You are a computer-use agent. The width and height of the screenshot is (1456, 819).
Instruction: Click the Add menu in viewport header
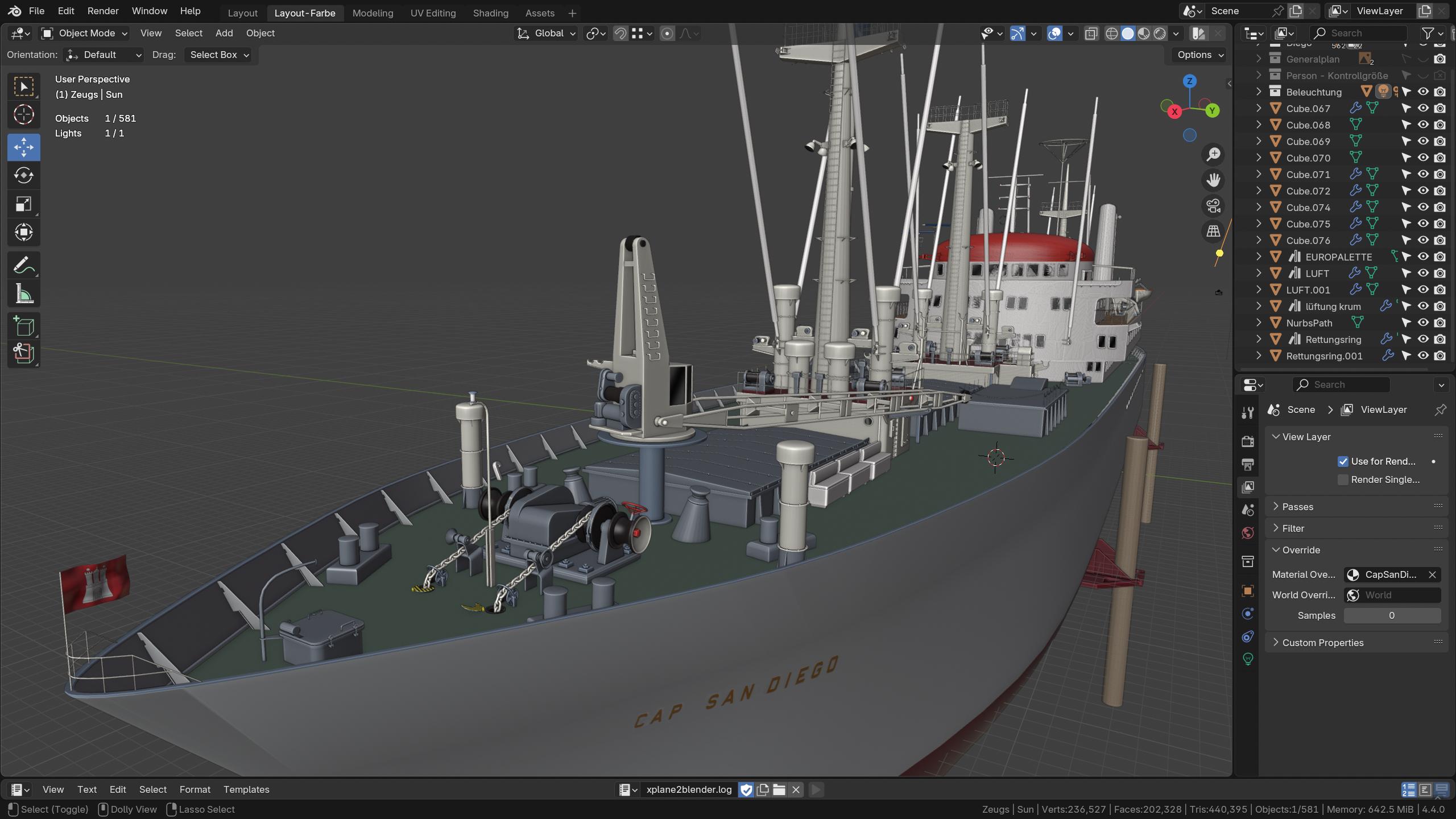pos(224,33)
